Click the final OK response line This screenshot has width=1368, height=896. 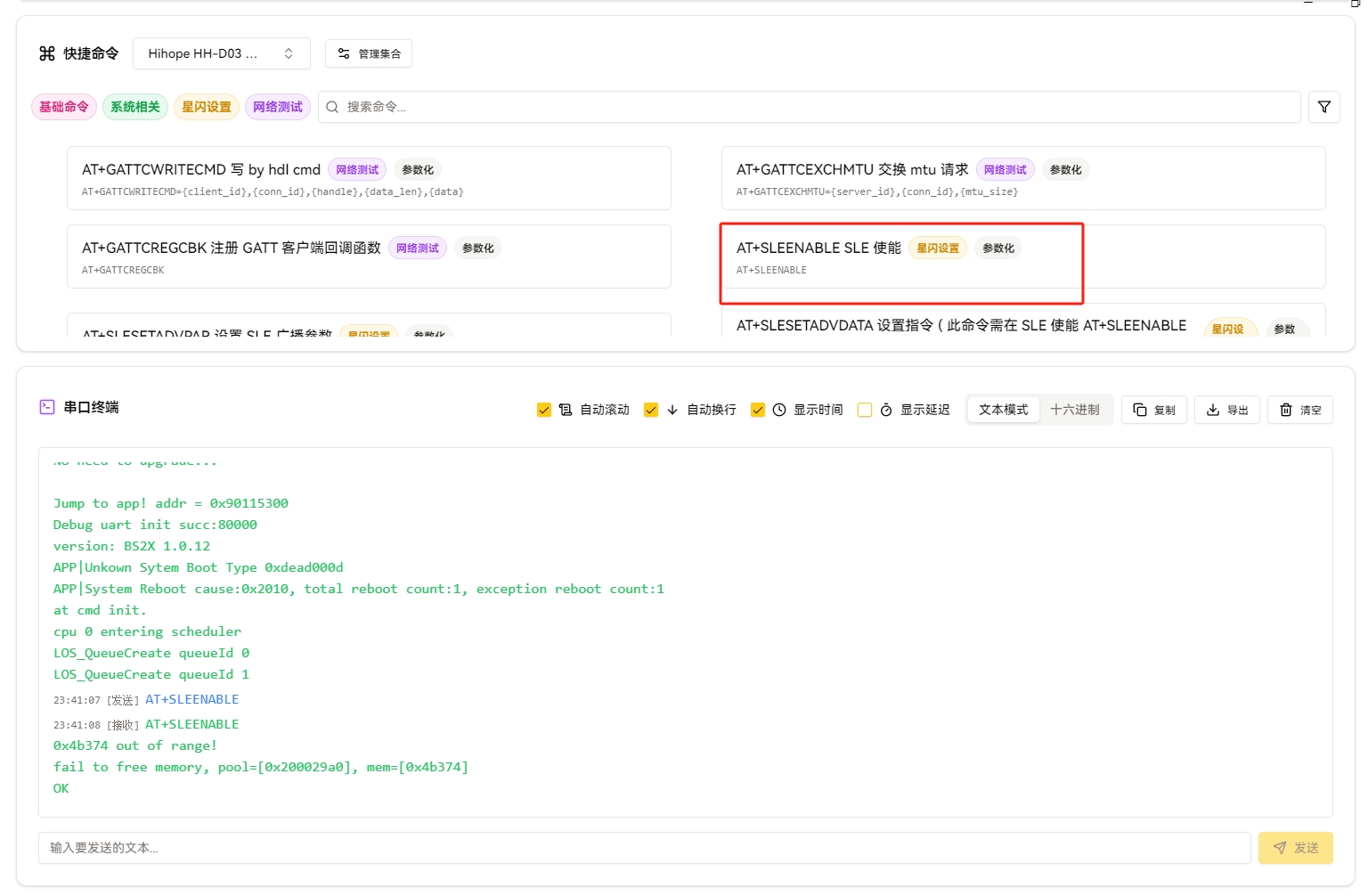click(61, 788)
